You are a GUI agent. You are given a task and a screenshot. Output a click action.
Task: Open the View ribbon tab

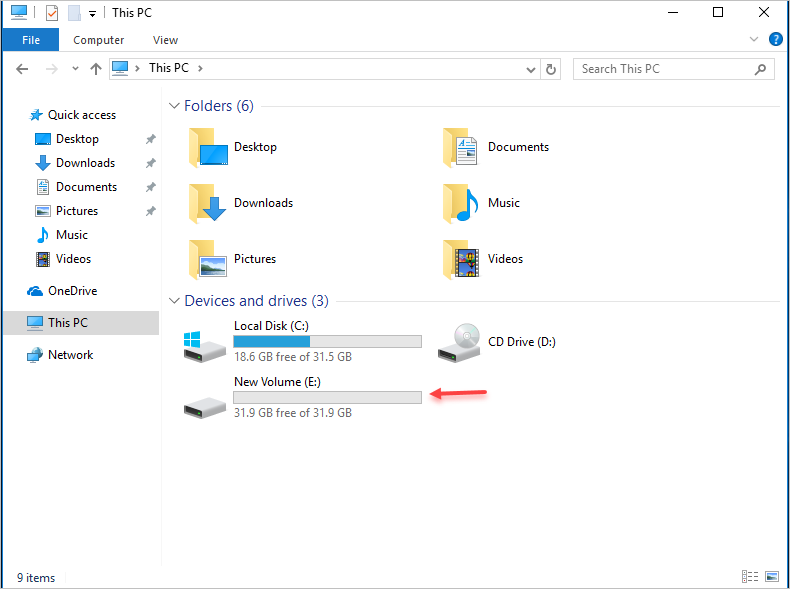point(165,40)
